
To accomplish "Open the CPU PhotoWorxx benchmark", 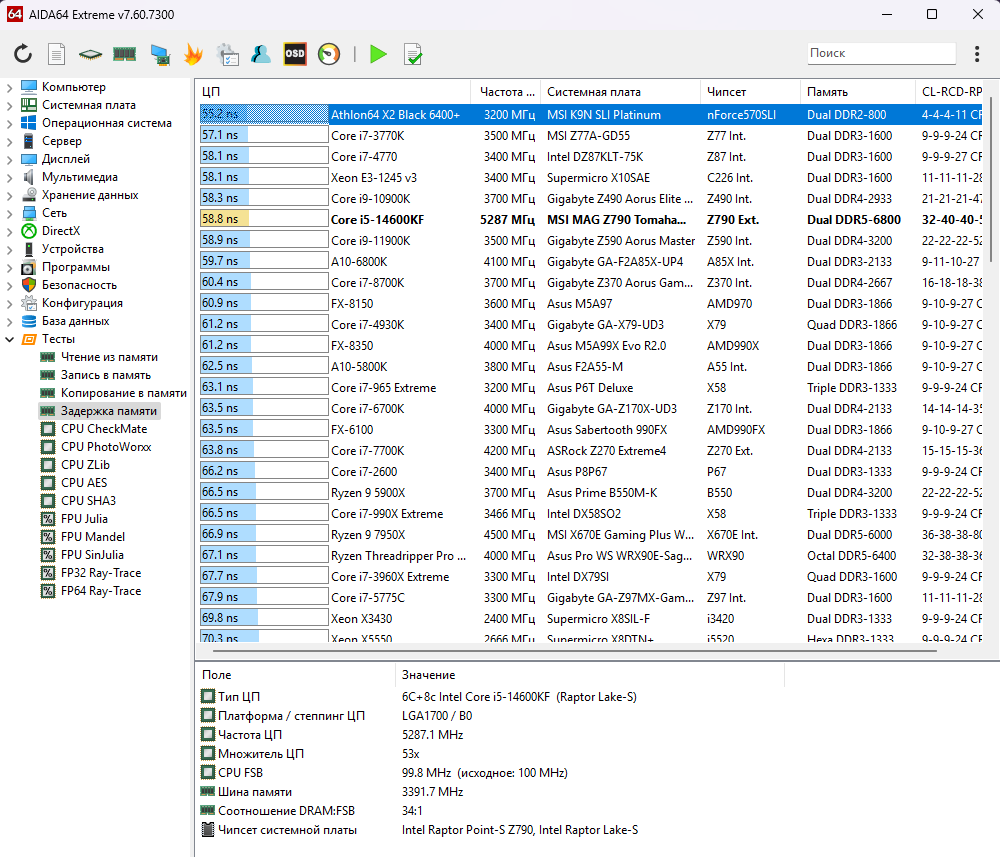I will click(x=106, y=447).
